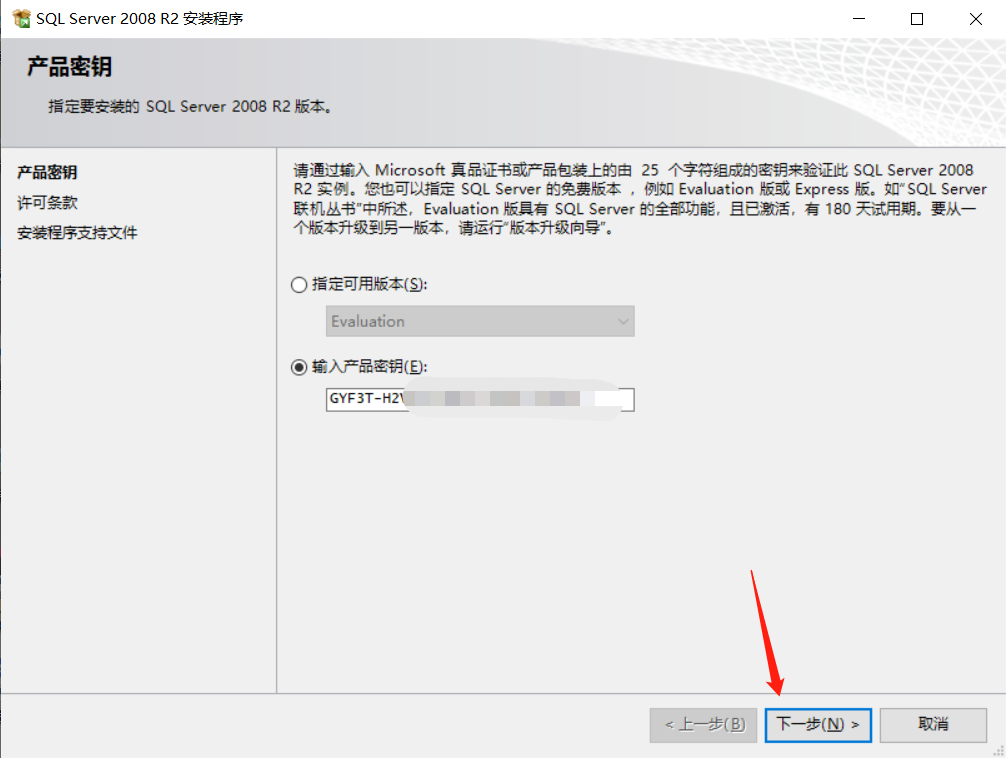1006x758 pixels.
Task: Select 许可条款 step in the sidebar
Action: 47,203
